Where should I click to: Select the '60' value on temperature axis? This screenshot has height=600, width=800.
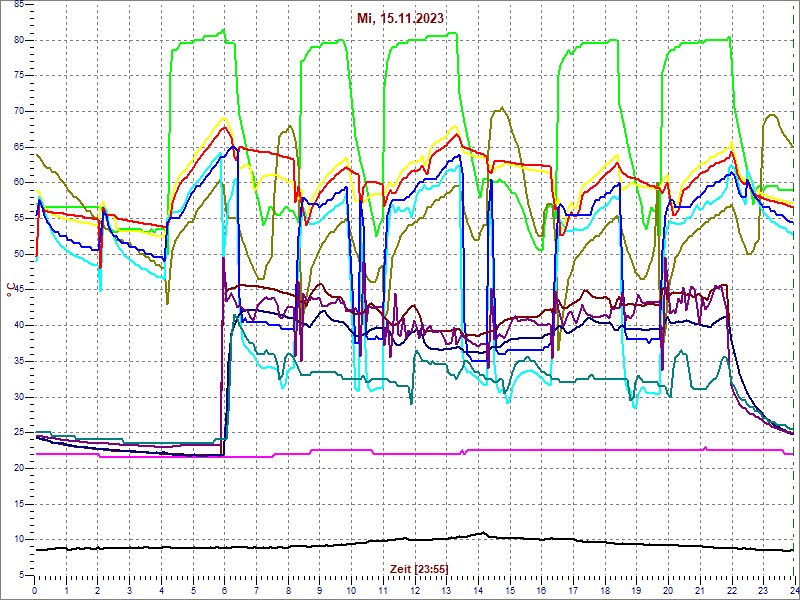click(18, 183)
